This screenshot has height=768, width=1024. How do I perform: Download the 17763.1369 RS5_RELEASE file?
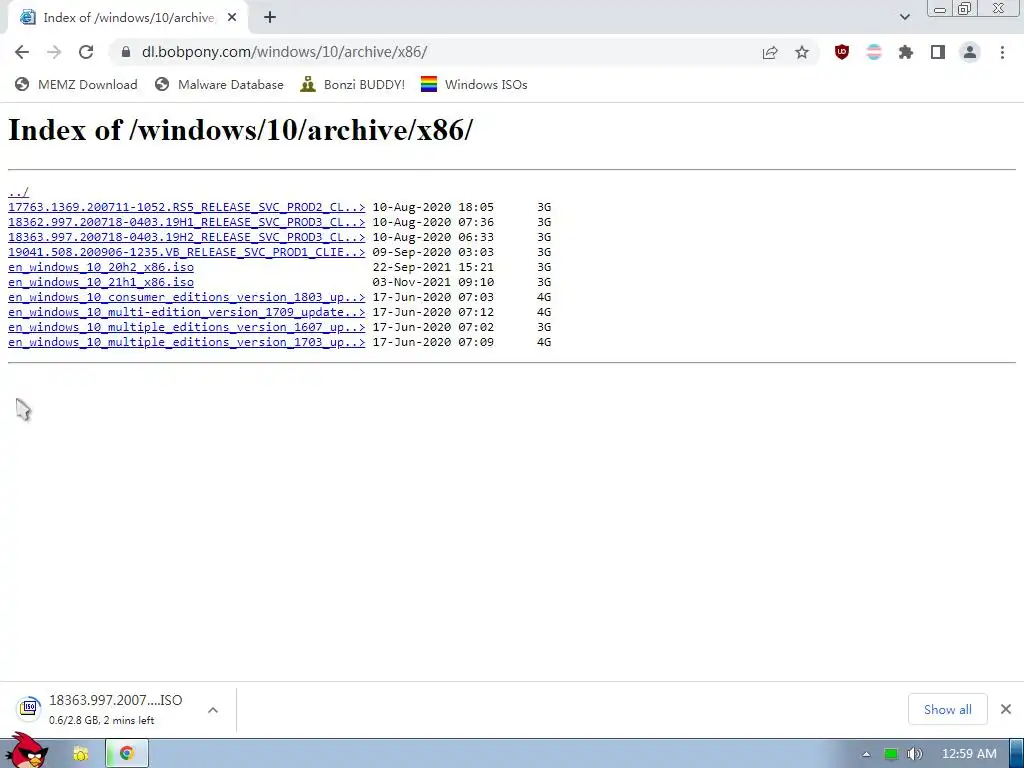coord(187,207)
